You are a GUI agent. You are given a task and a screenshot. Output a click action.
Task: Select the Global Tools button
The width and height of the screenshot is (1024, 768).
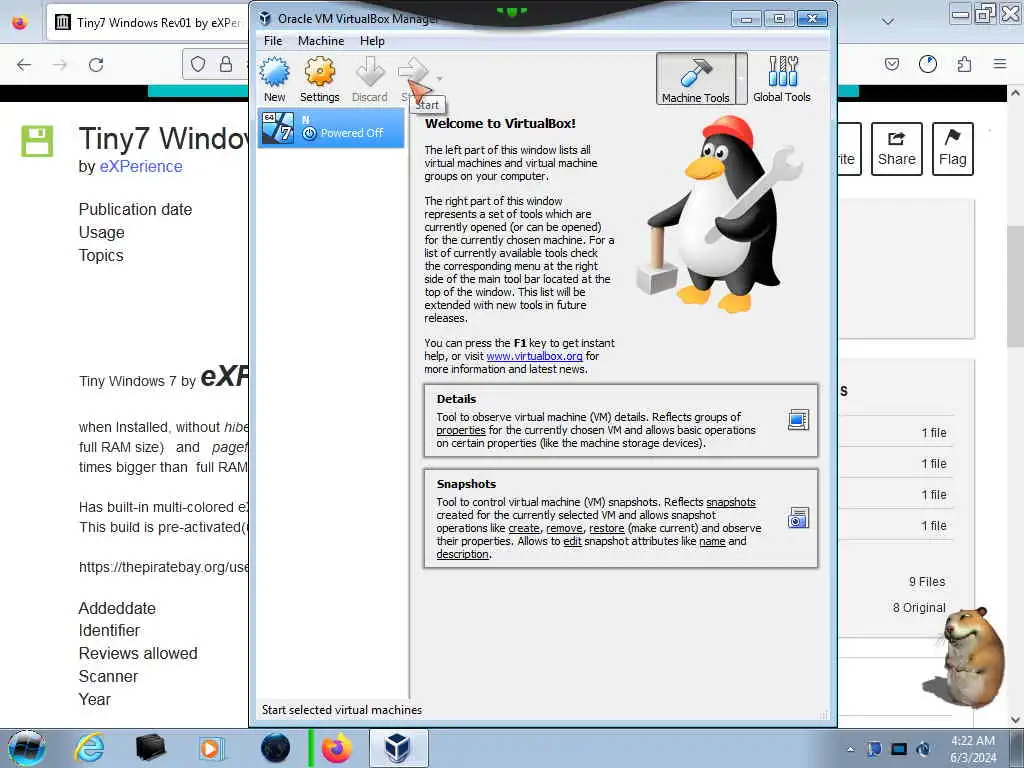[x=782, y=79]
